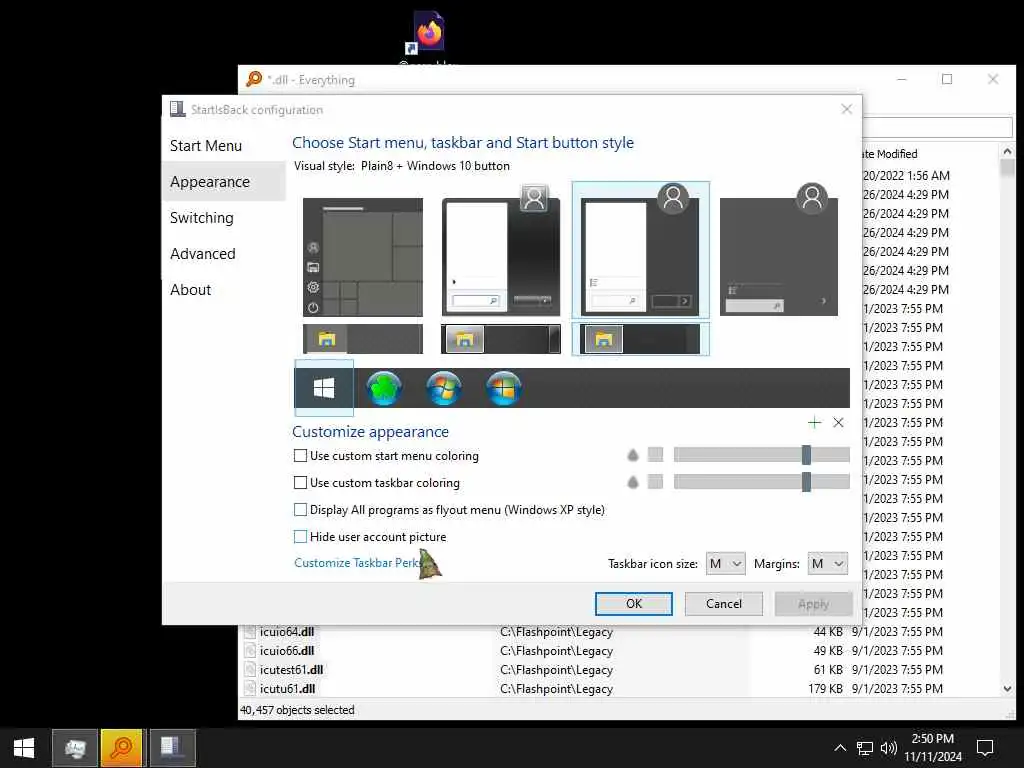
Task: Click the Windows Start button on taskbar
Action: pos(24,748)
